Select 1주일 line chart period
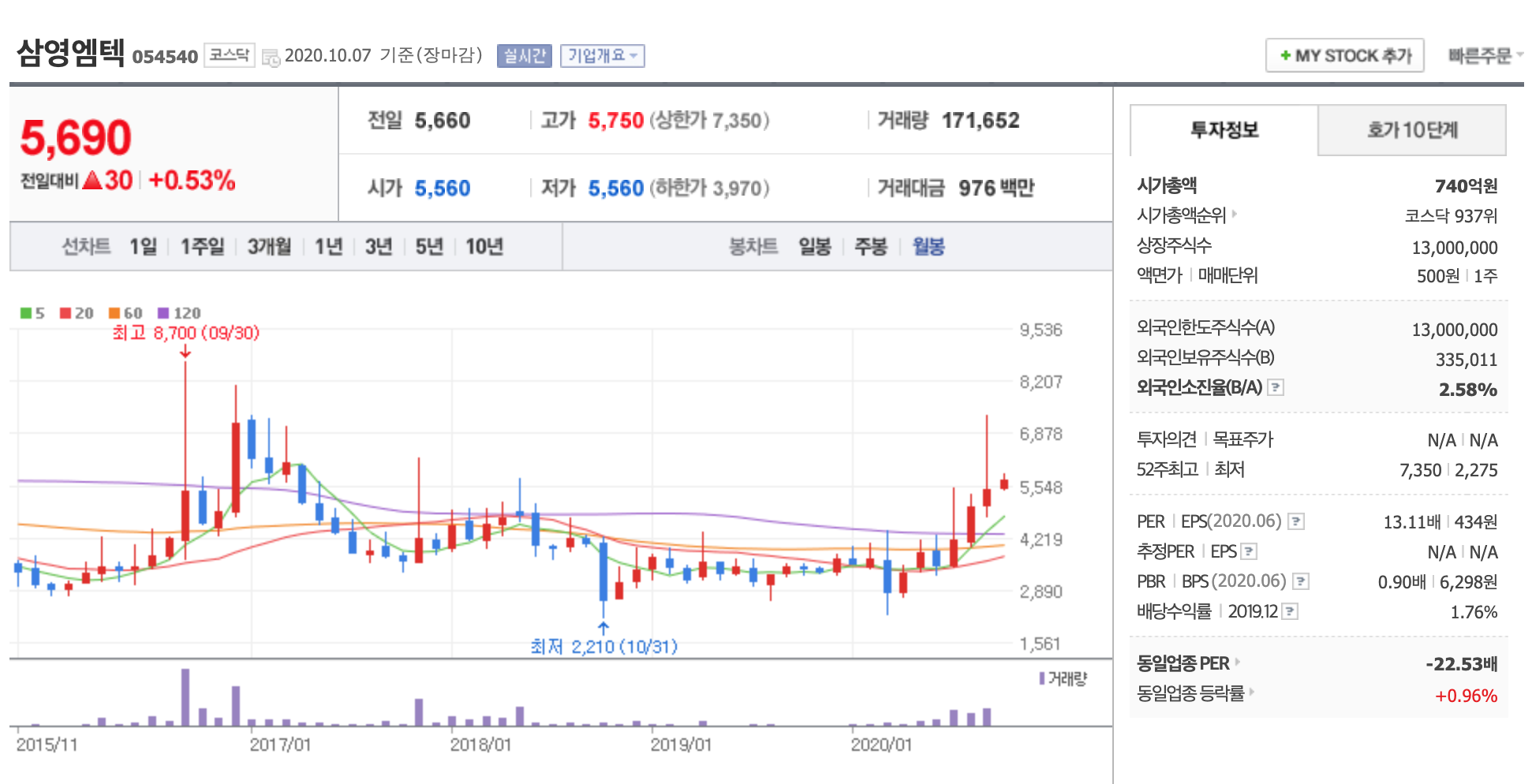Image resolution: width=1532 pixels, height=784 pixels. pos(203,247)
